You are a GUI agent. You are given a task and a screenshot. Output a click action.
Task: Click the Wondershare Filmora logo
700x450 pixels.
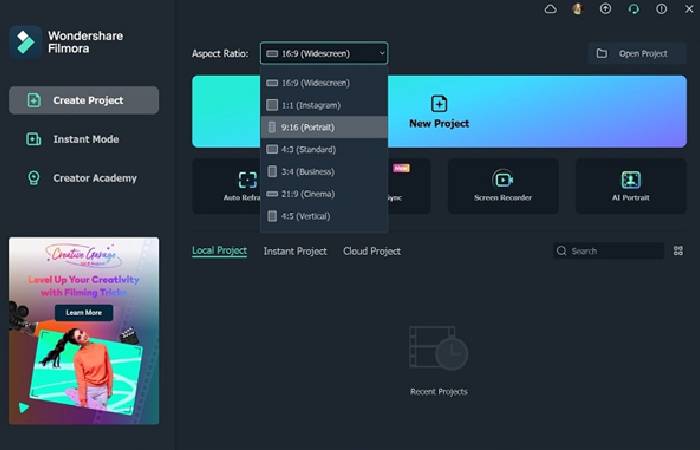25,42
